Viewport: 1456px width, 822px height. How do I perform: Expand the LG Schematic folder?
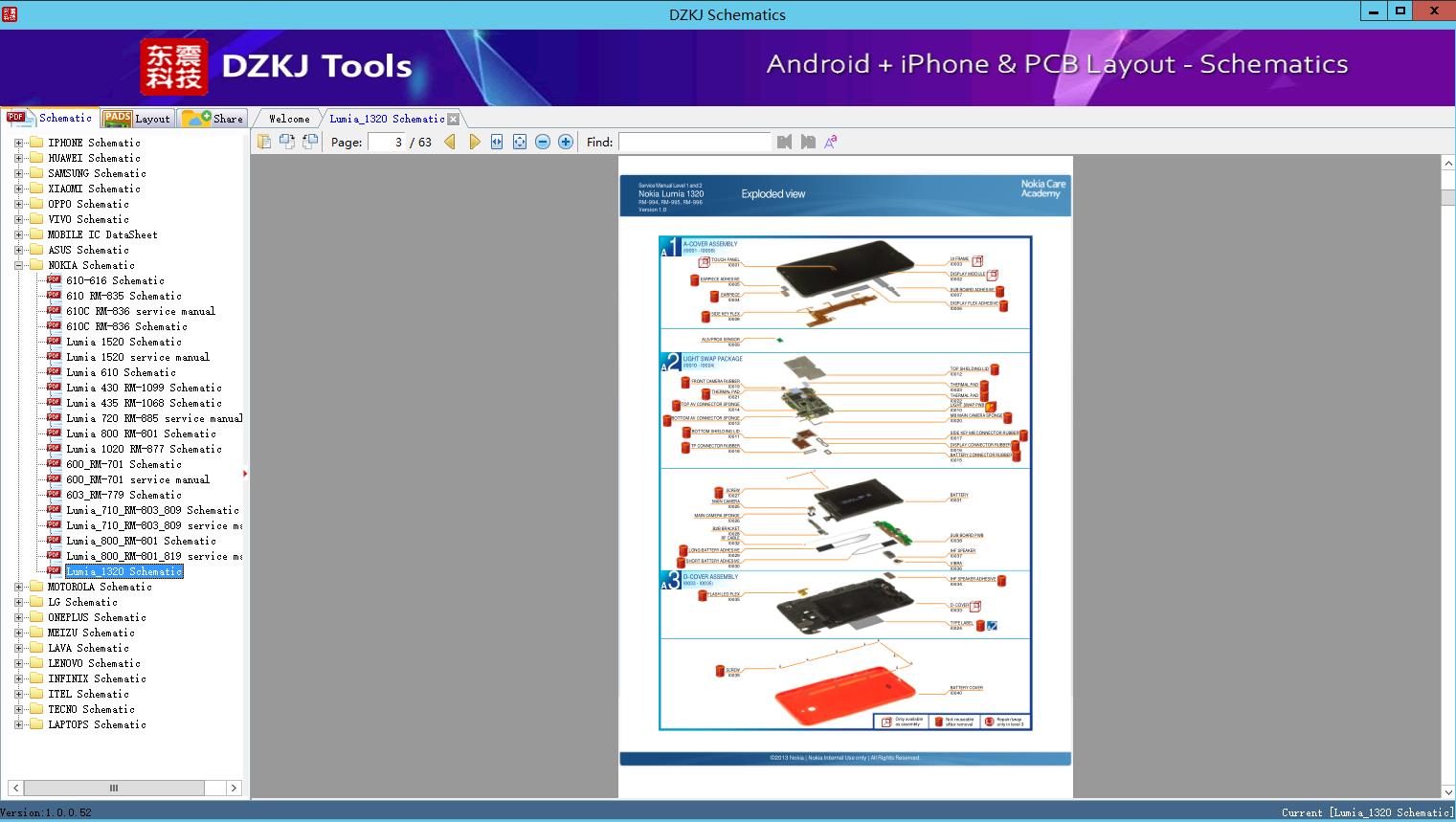coord(18,602)
